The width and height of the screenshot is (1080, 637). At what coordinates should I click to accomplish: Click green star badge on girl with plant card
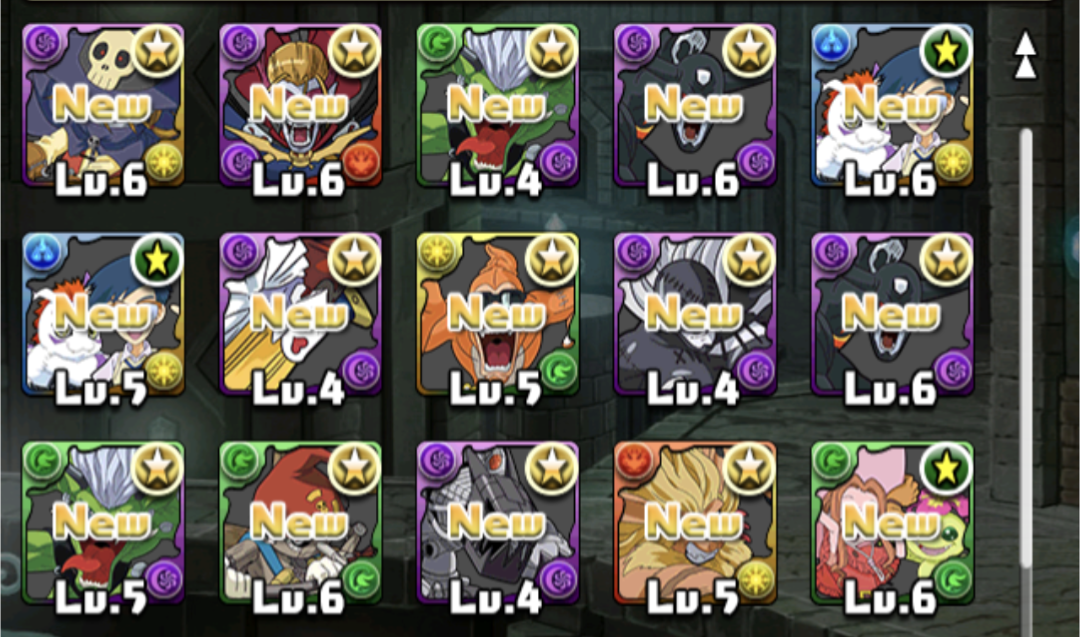point(946,468)
